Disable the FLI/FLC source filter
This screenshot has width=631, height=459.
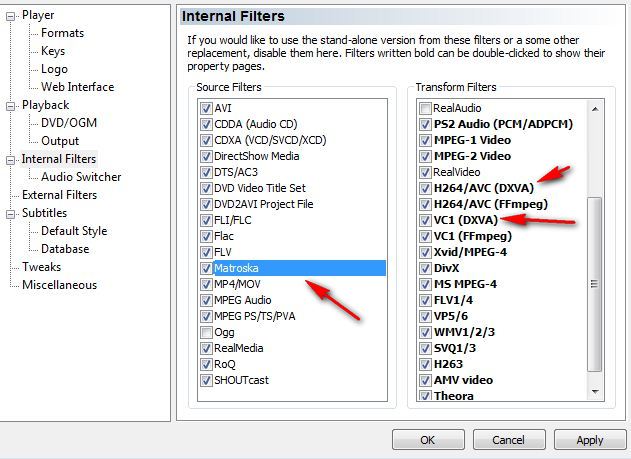206,220
